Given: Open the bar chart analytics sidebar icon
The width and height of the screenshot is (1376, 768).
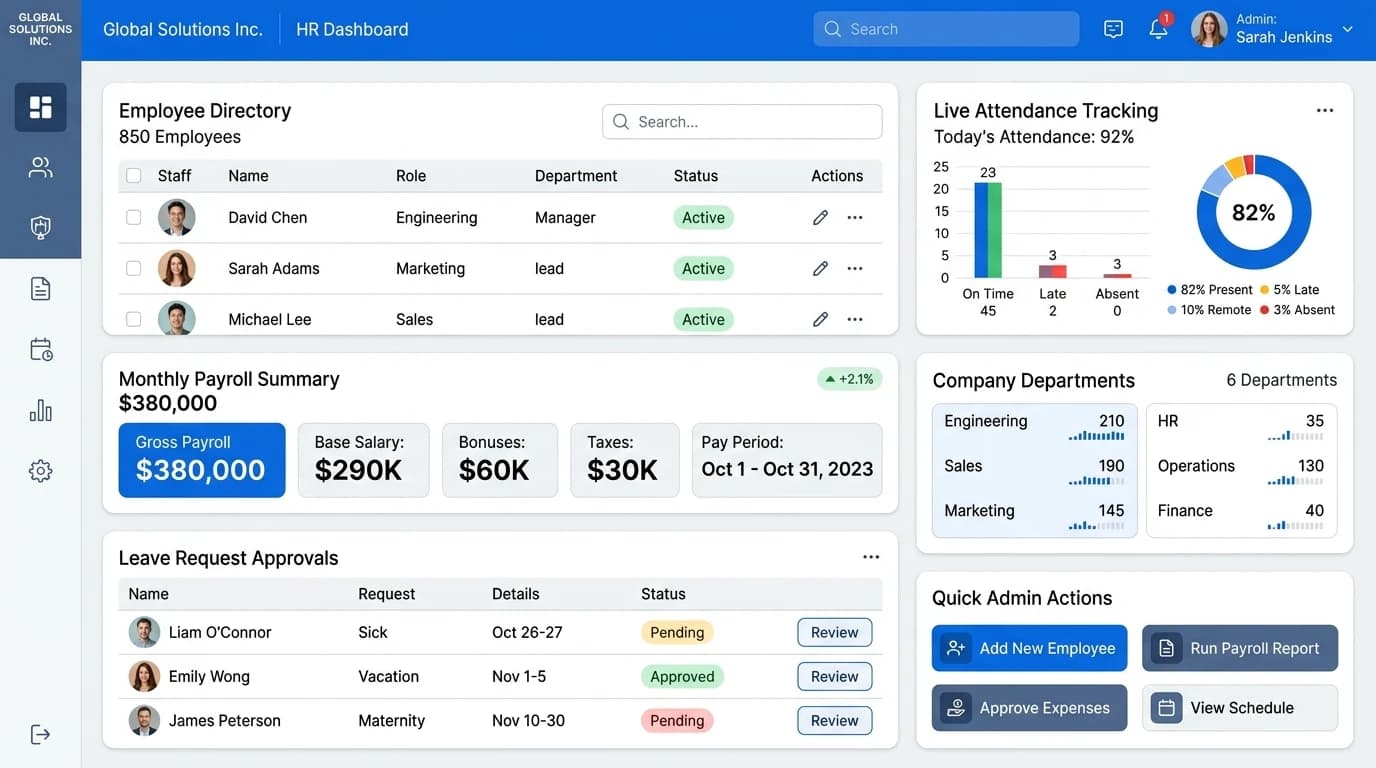Looking at the screenshot, I should pyautogui.click(x=41, y=410).
